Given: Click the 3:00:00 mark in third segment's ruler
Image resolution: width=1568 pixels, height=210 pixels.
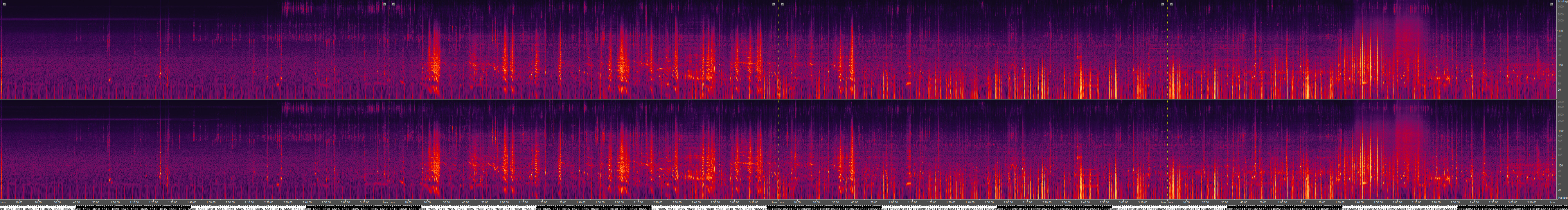Looking at the screenshot, I should pos(1123,202).
